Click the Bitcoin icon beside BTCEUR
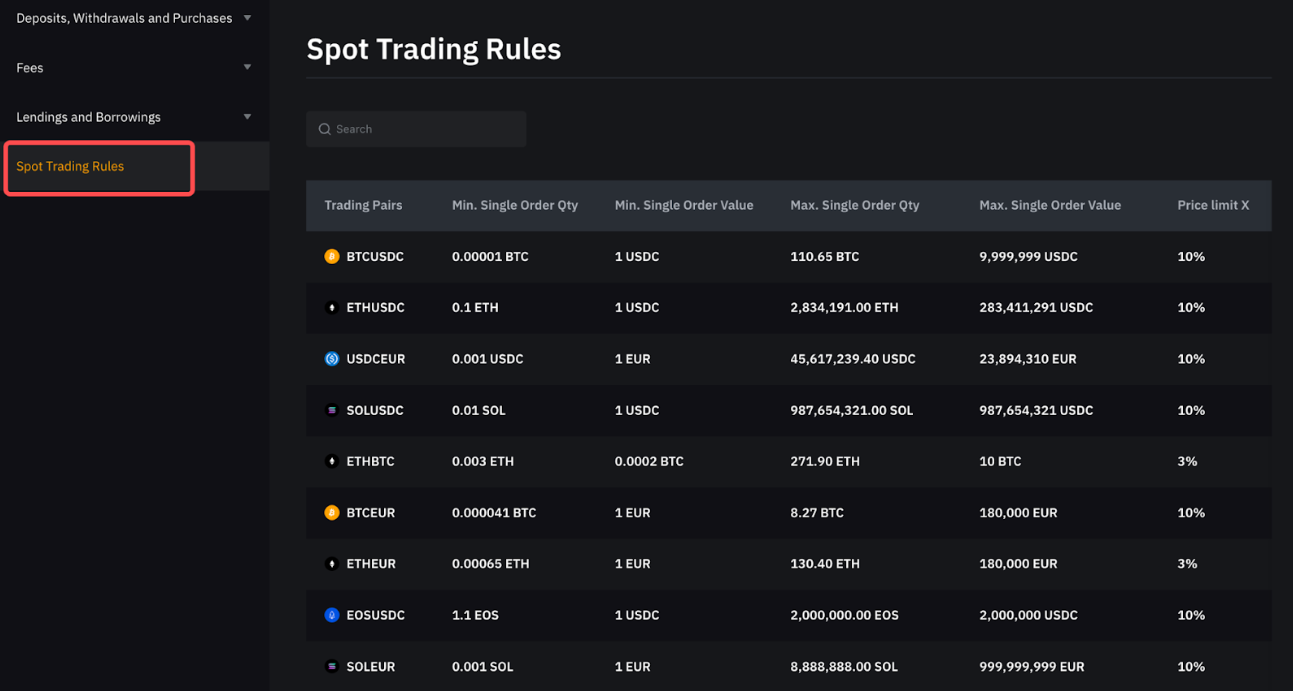 pos(332,513)
